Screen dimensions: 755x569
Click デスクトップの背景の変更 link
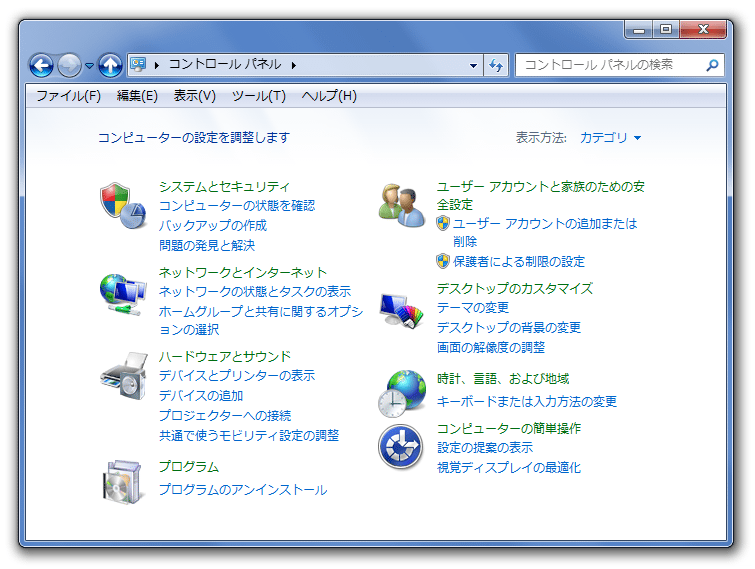point(508,327)
